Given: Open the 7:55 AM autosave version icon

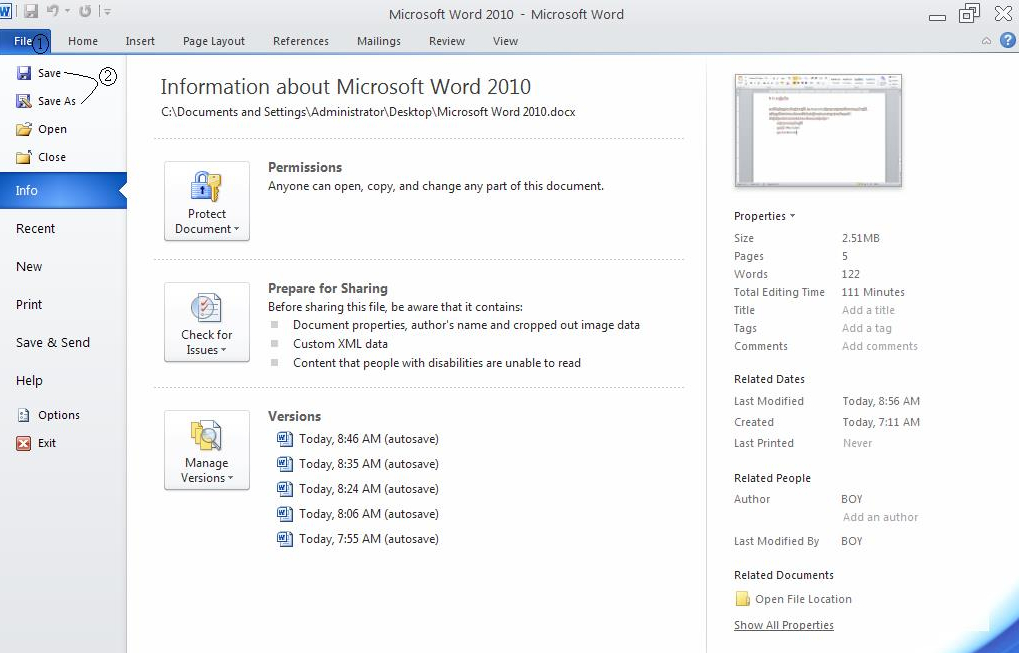Looking at the screenshot, I should 285,539.
